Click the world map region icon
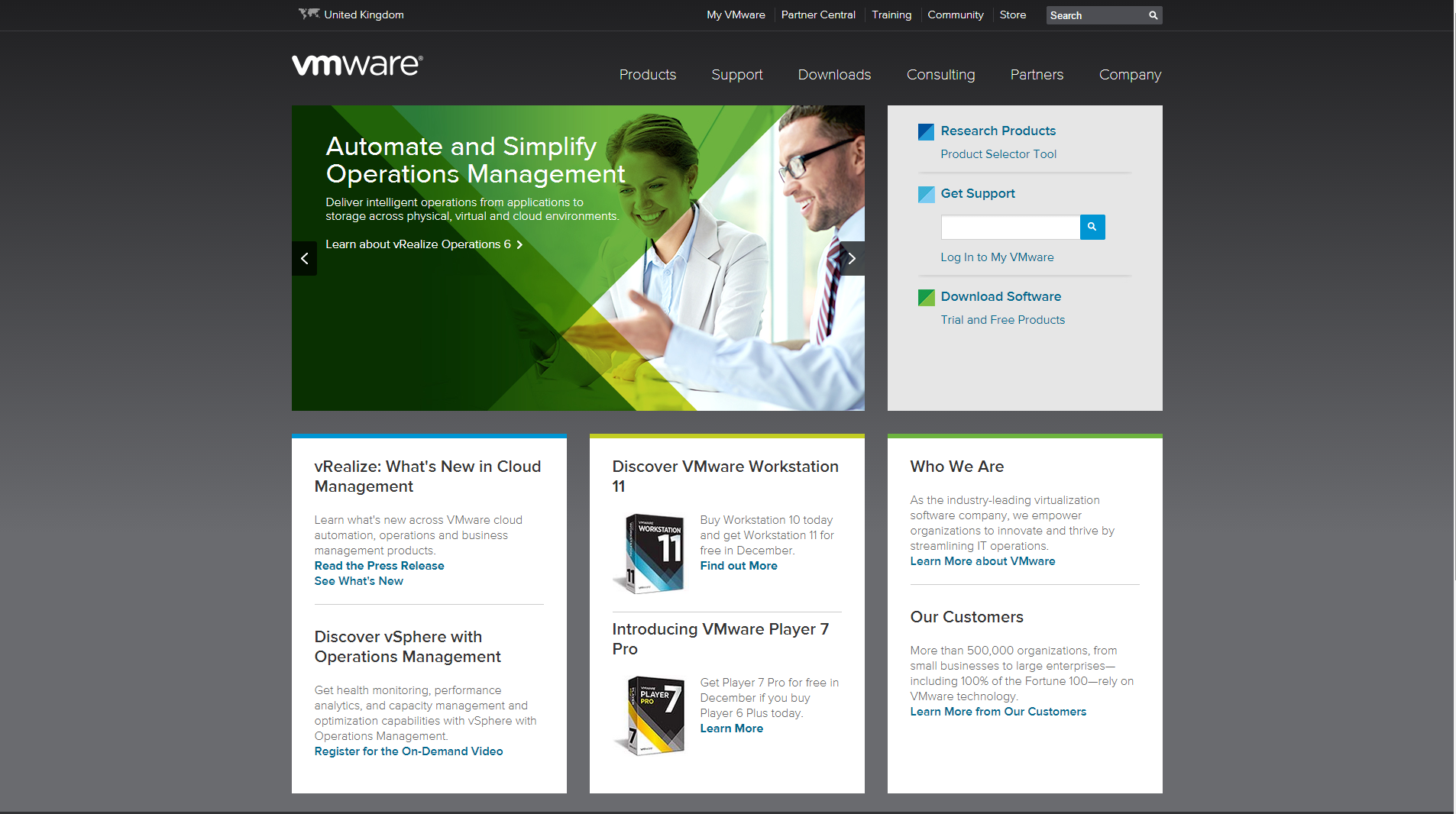Screen dimensions: 1456x814 [309, 14]
